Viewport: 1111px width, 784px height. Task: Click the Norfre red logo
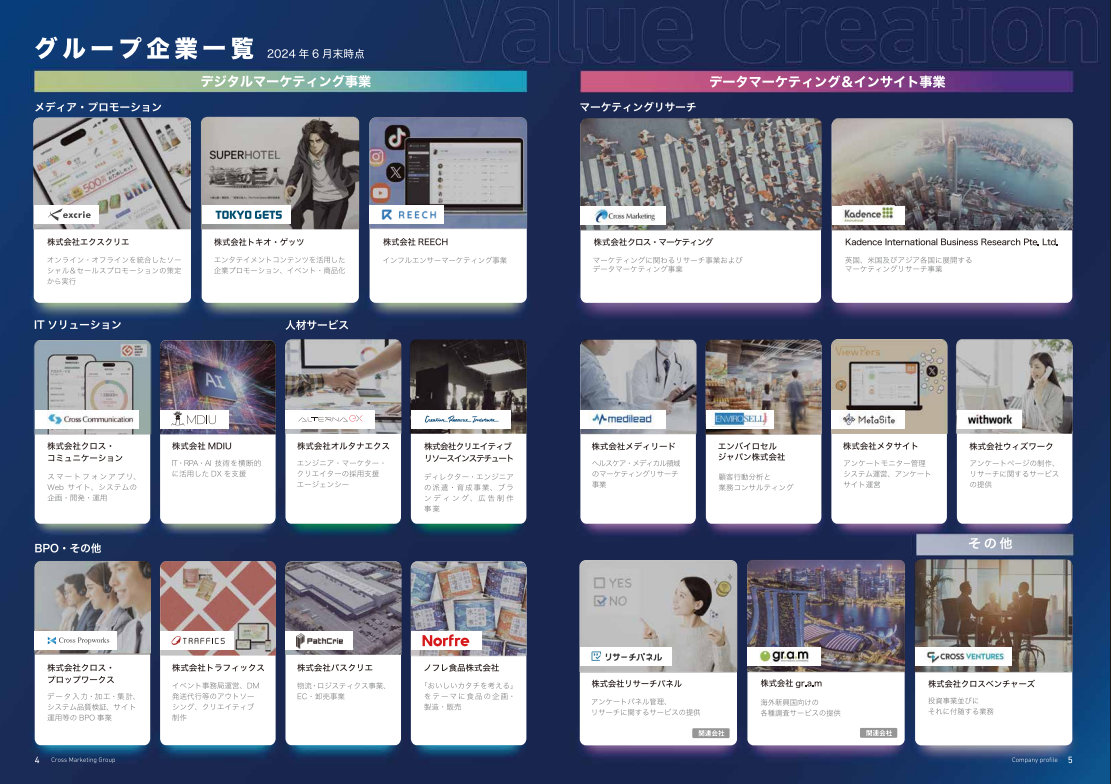pyautogui.click(x=445, y=640)
